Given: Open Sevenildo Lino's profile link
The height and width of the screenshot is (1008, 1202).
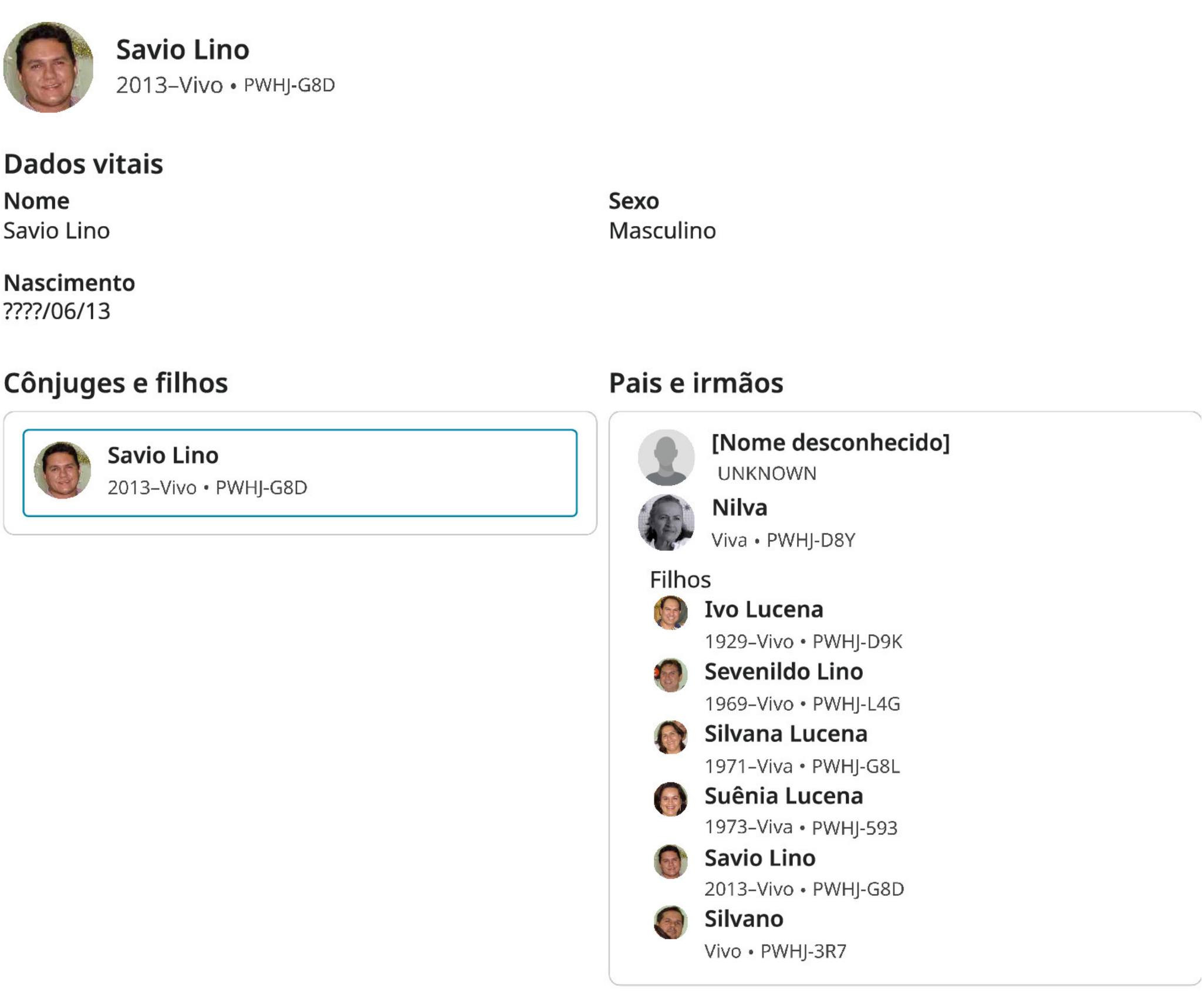Looking at the screenshot, I should coord(784,672).
